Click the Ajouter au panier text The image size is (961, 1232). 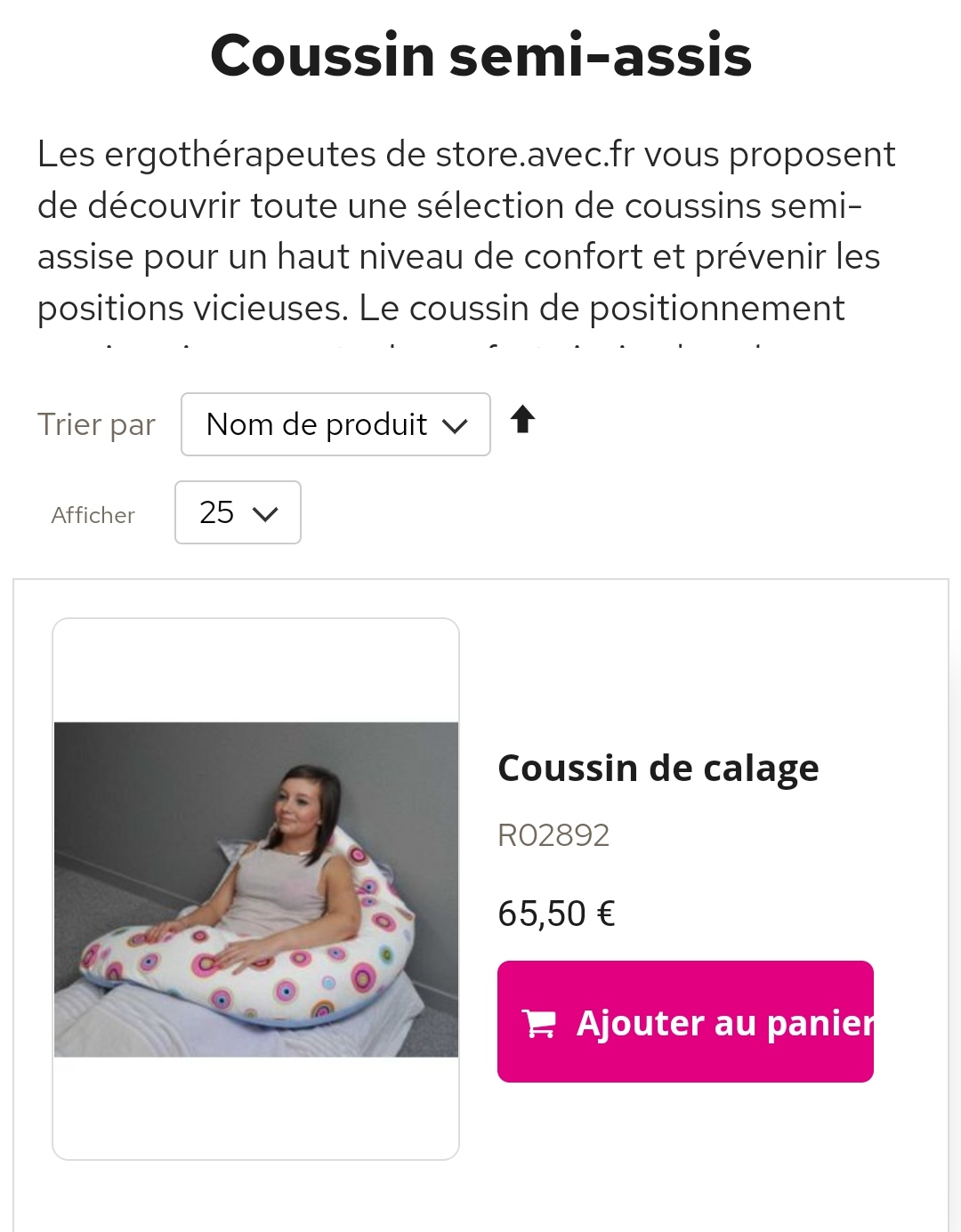point(725,1023)
